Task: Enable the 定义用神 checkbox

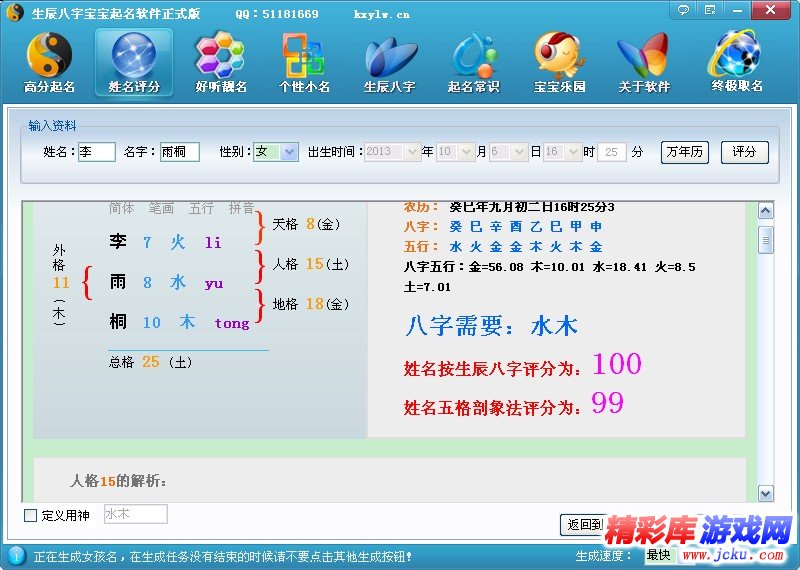Action: pyautogui.click(x=30, y=516)
